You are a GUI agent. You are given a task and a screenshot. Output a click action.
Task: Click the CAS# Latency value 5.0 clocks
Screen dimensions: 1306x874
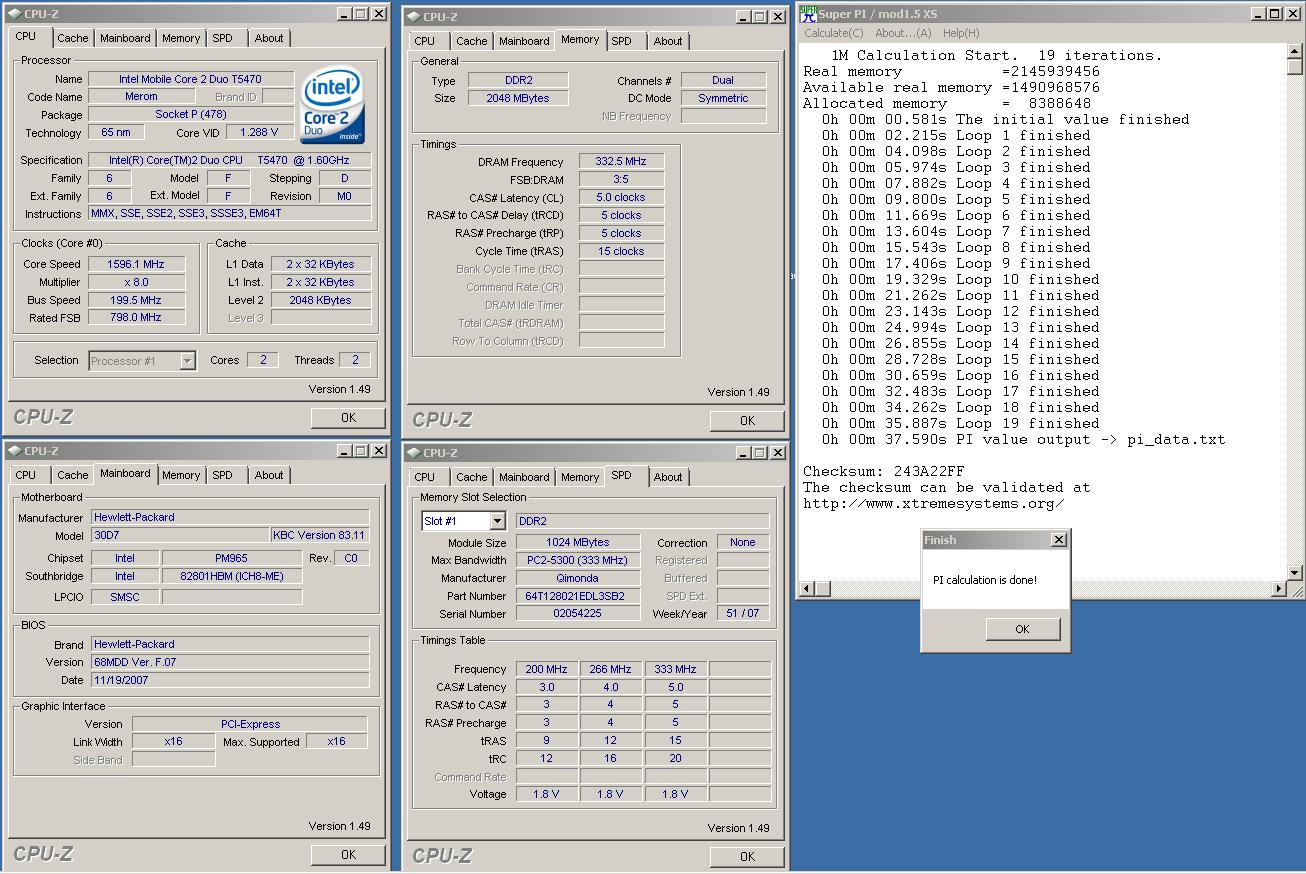point(621,197)
